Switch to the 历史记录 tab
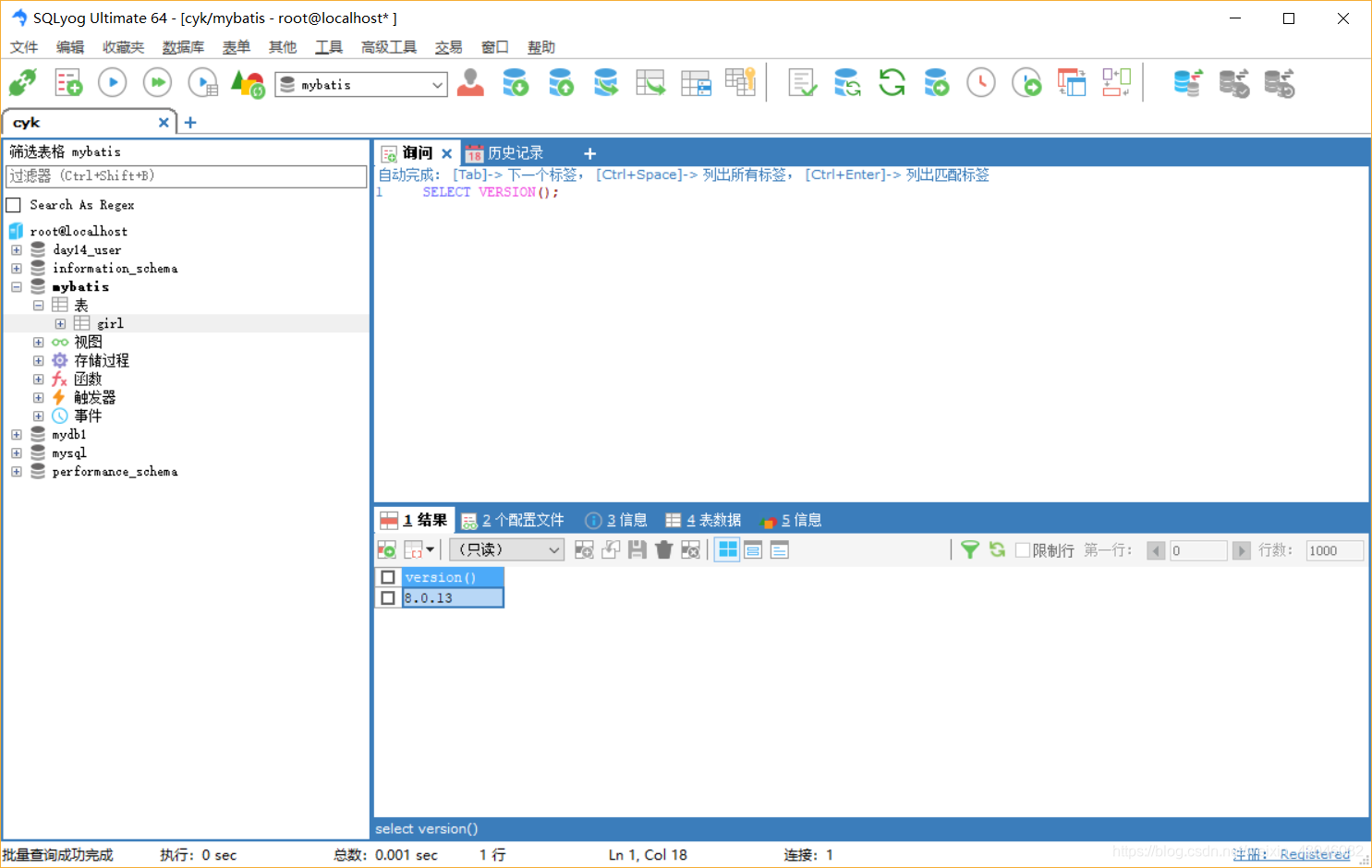Viewport: 1372px width, 868px height. click(504, 153)
